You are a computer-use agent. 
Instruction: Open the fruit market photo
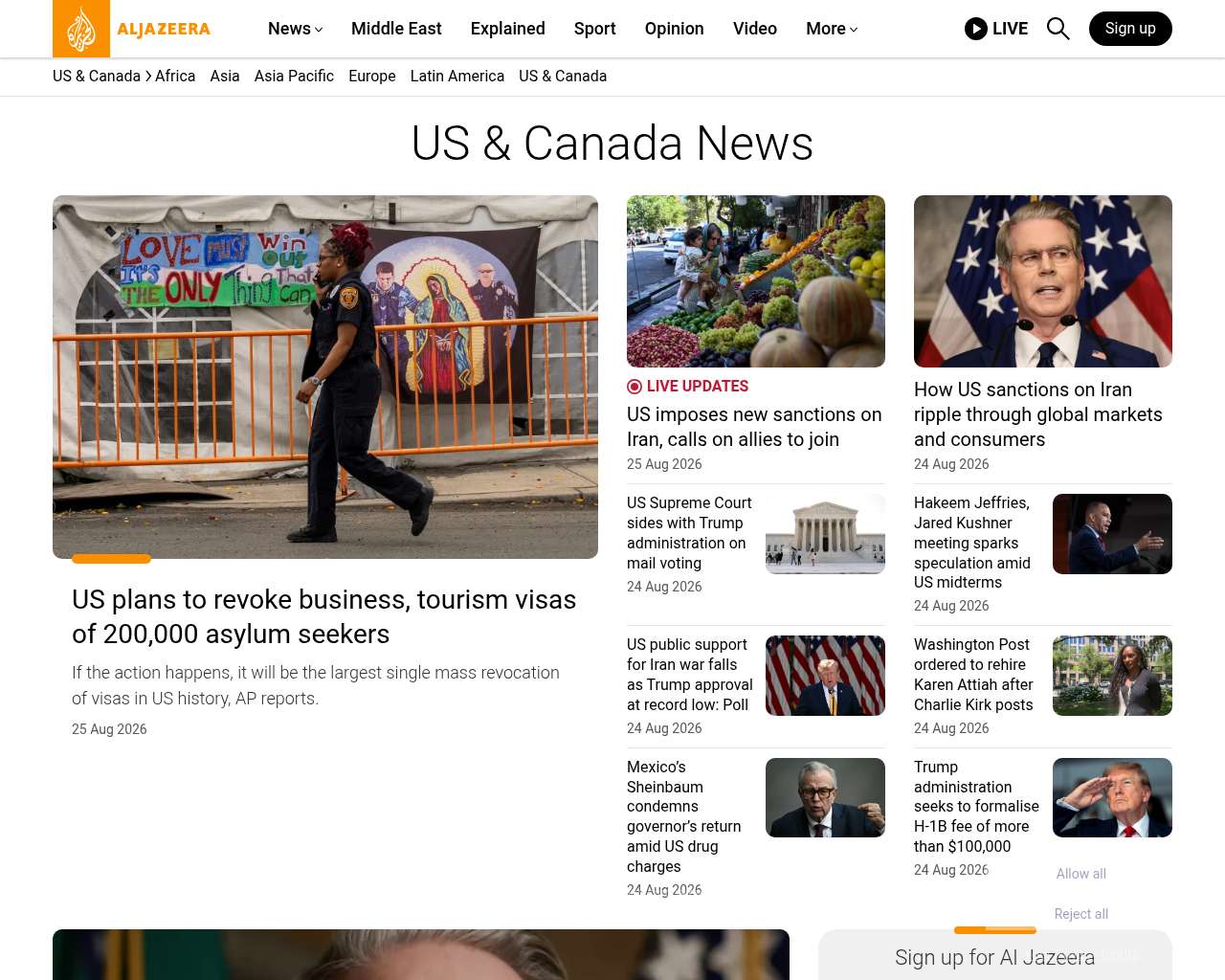(756, 281)
